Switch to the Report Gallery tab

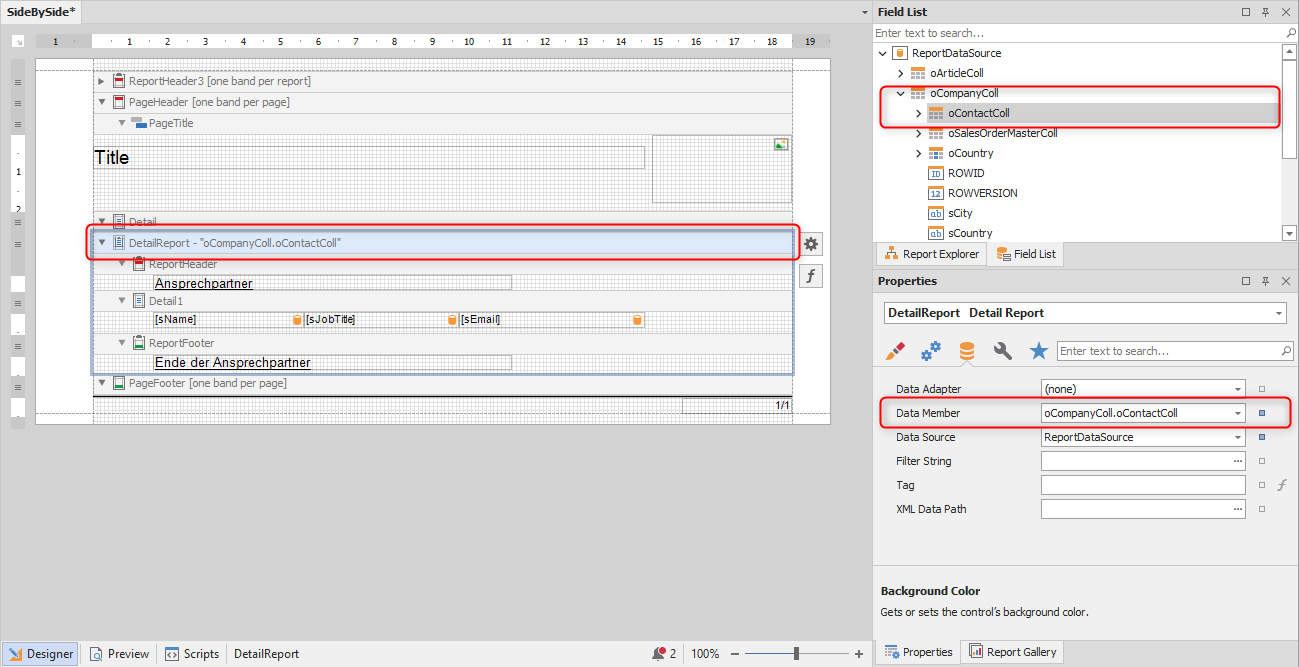(x=1012, y=652)
